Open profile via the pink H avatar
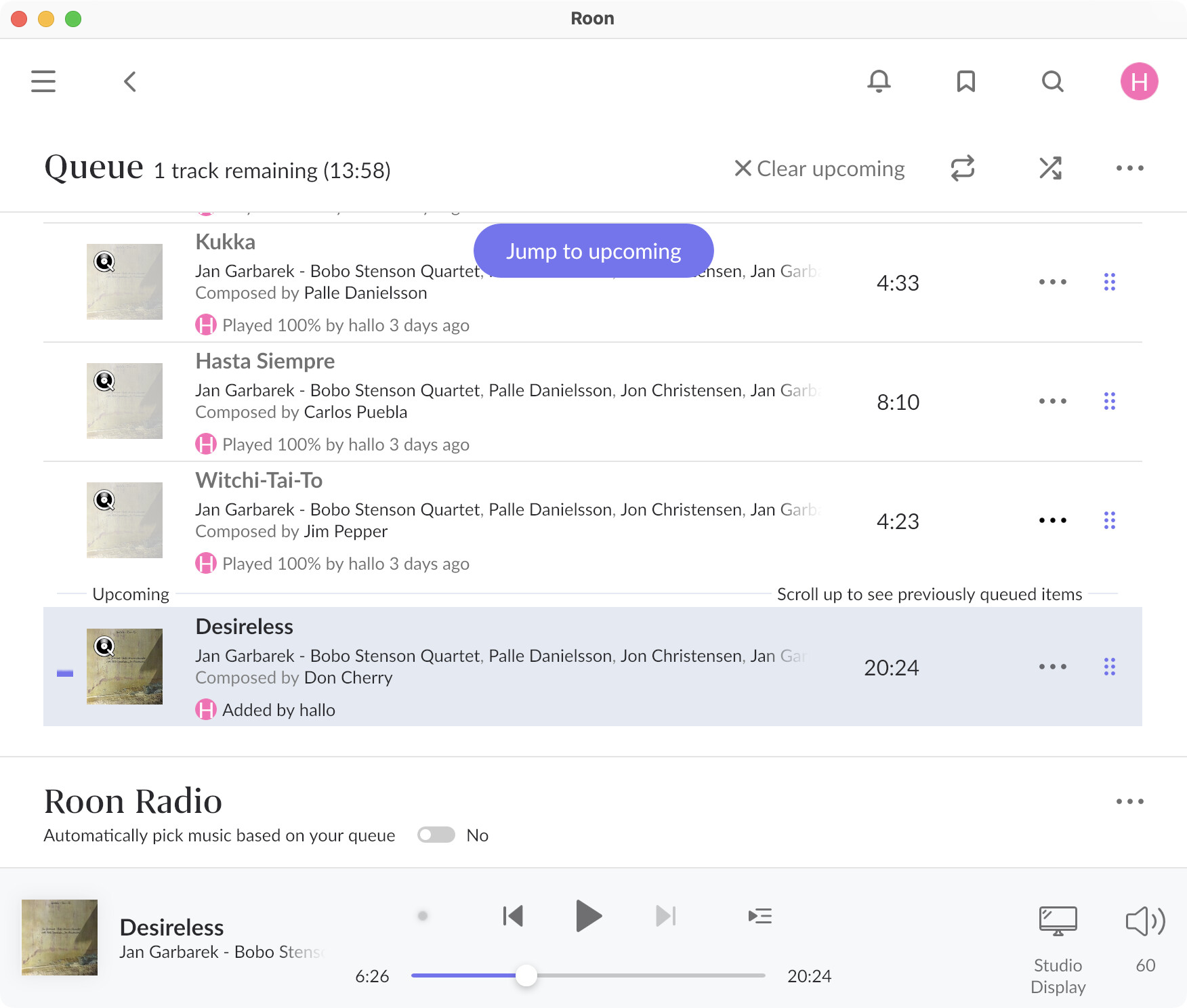 coord(1139,81)
